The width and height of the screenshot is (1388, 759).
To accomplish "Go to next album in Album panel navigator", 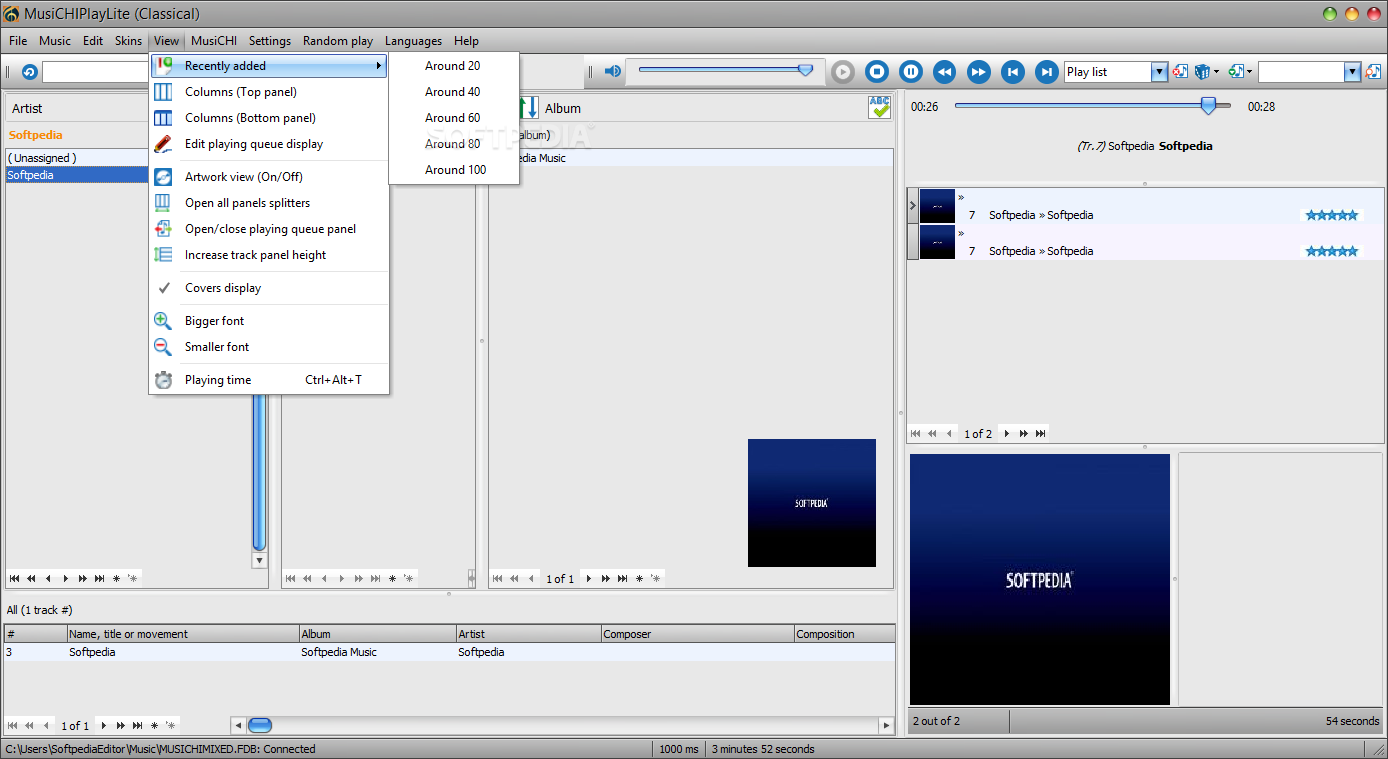I will 589,578.
